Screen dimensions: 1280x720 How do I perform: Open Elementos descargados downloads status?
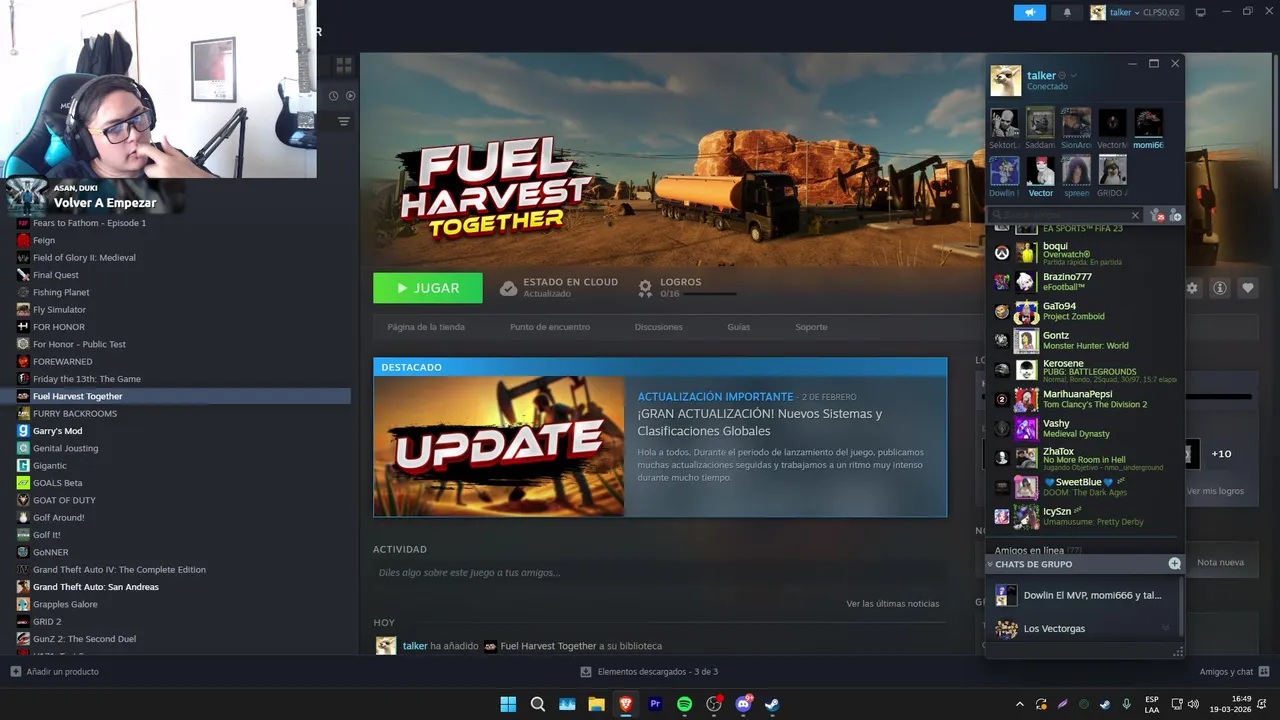[x=650, y=672]
